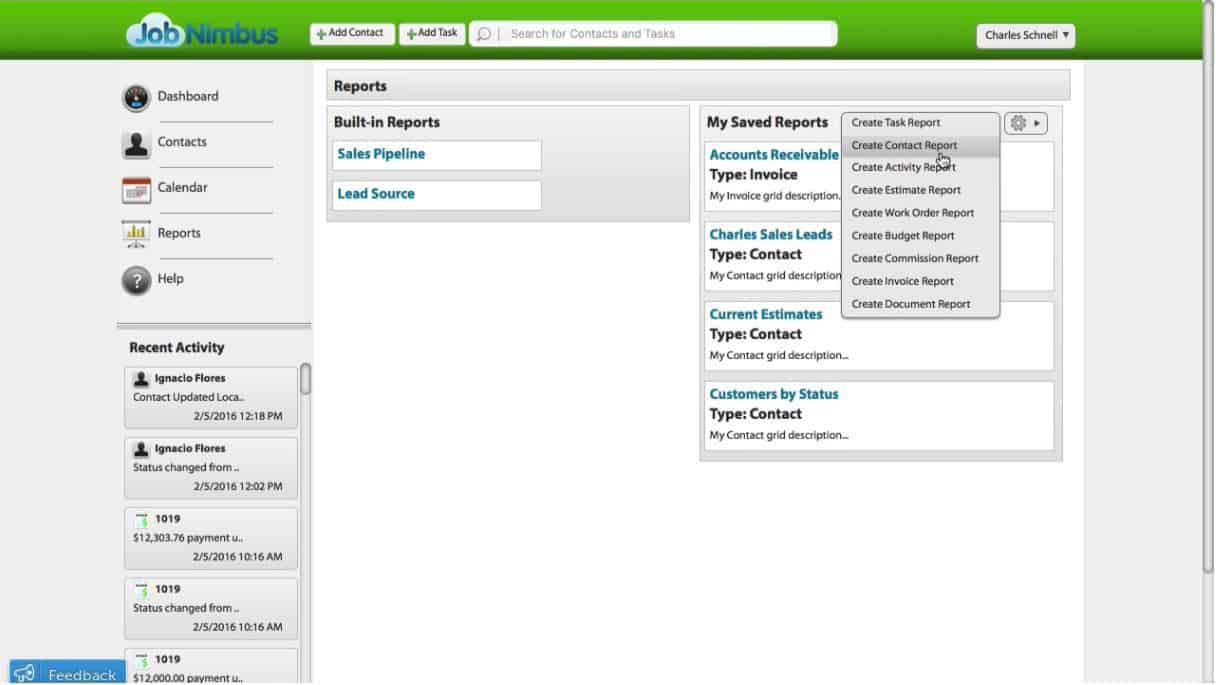Open the Sales Pipeline built-in report

[x=381, y=154]
